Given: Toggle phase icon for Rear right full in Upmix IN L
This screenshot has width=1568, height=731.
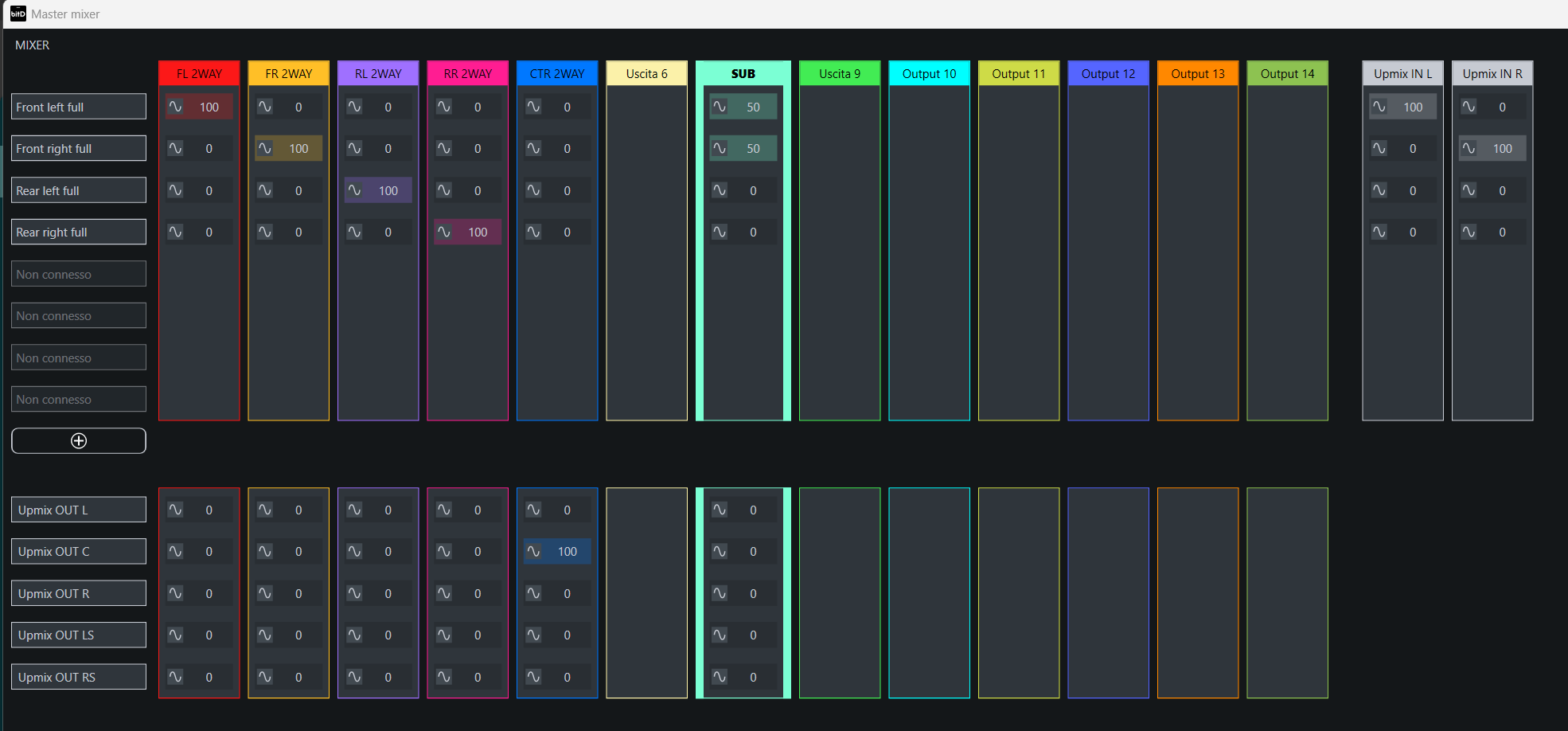Looking at the screenshot, I should [x=1379, y=232].
